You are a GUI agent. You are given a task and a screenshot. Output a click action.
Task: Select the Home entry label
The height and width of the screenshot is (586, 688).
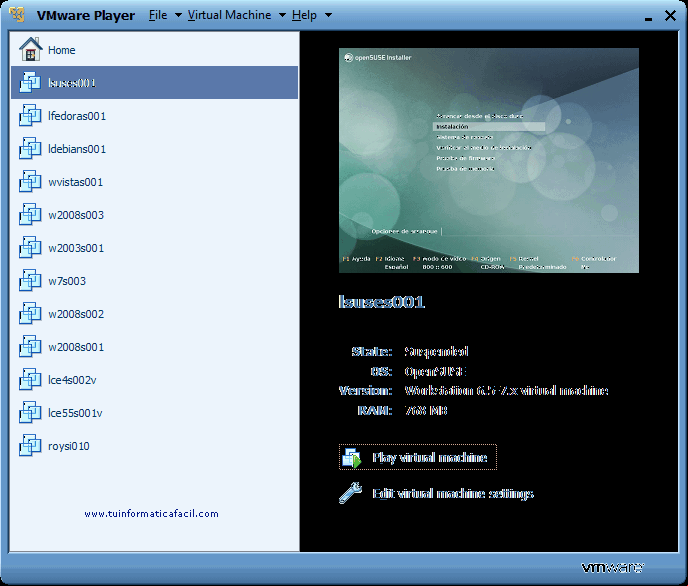(x=61, y=50)
